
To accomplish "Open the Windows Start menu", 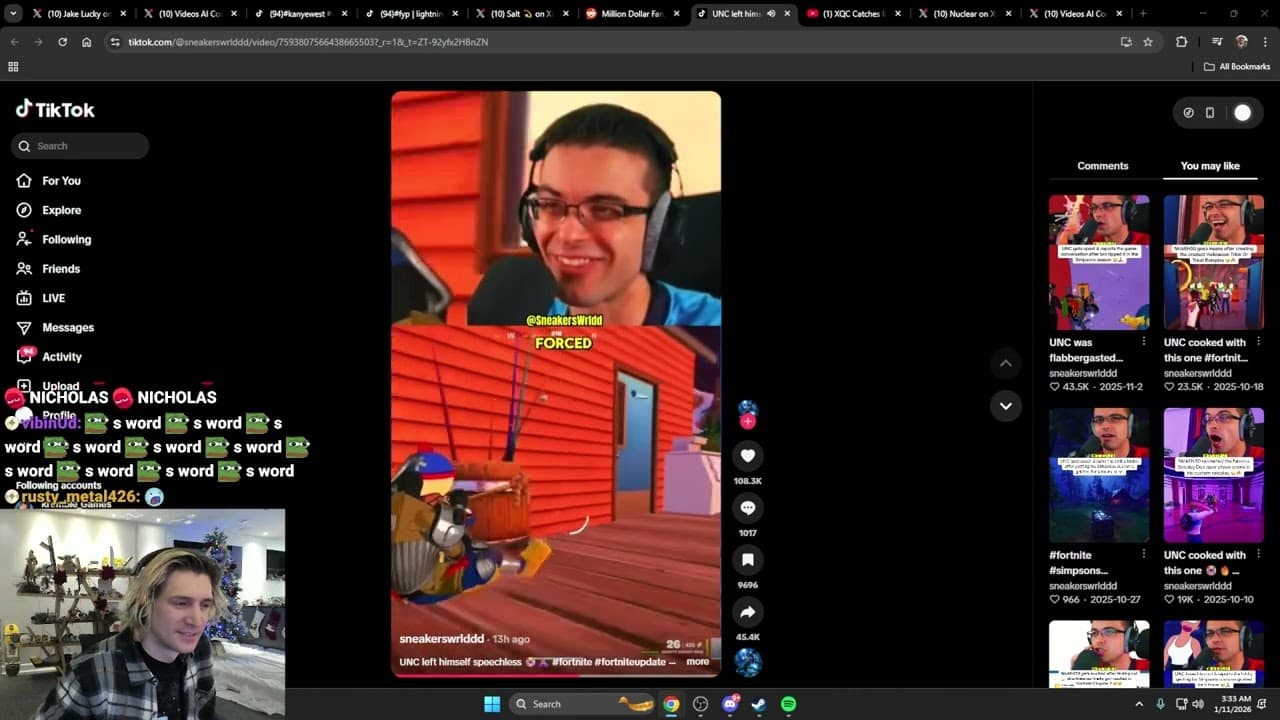I will point(492,704).
